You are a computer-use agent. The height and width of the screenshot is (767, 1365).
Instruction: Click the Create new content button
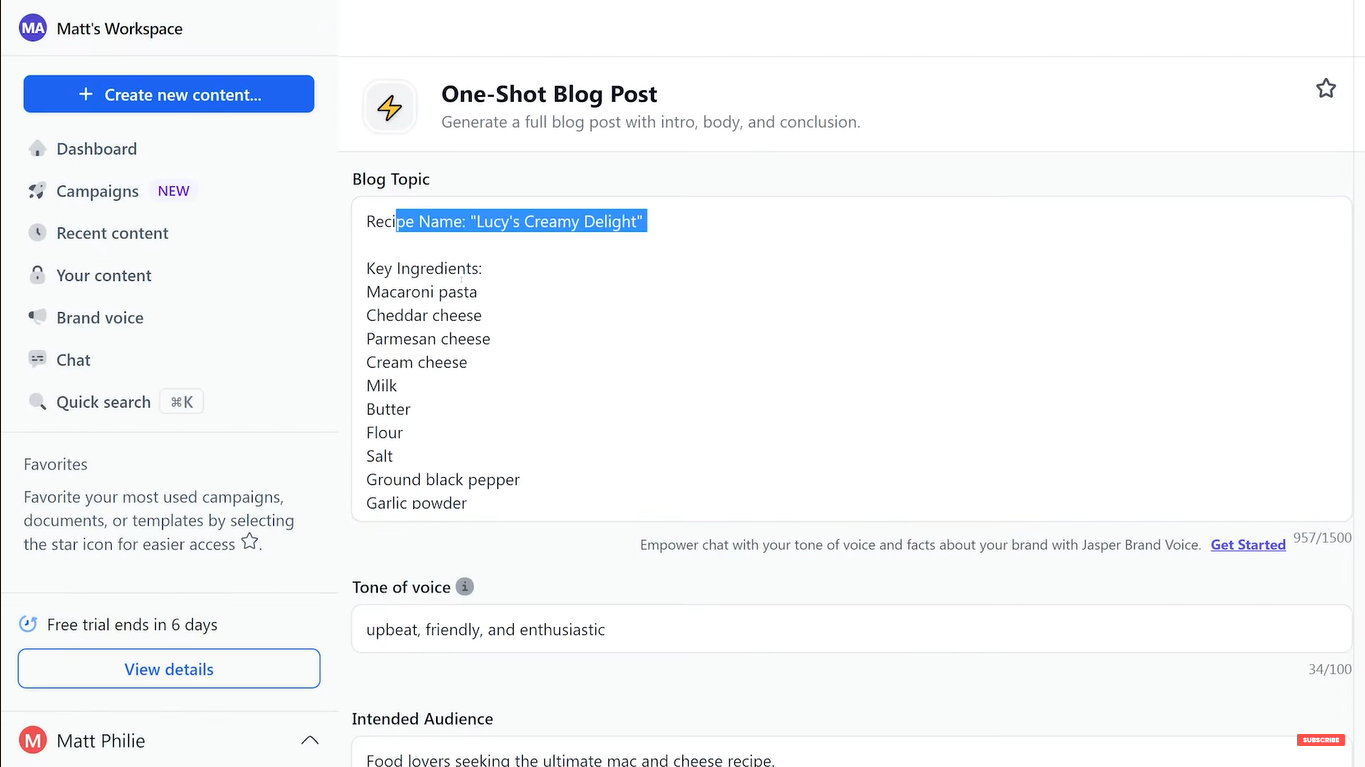(x=168, y=93)
